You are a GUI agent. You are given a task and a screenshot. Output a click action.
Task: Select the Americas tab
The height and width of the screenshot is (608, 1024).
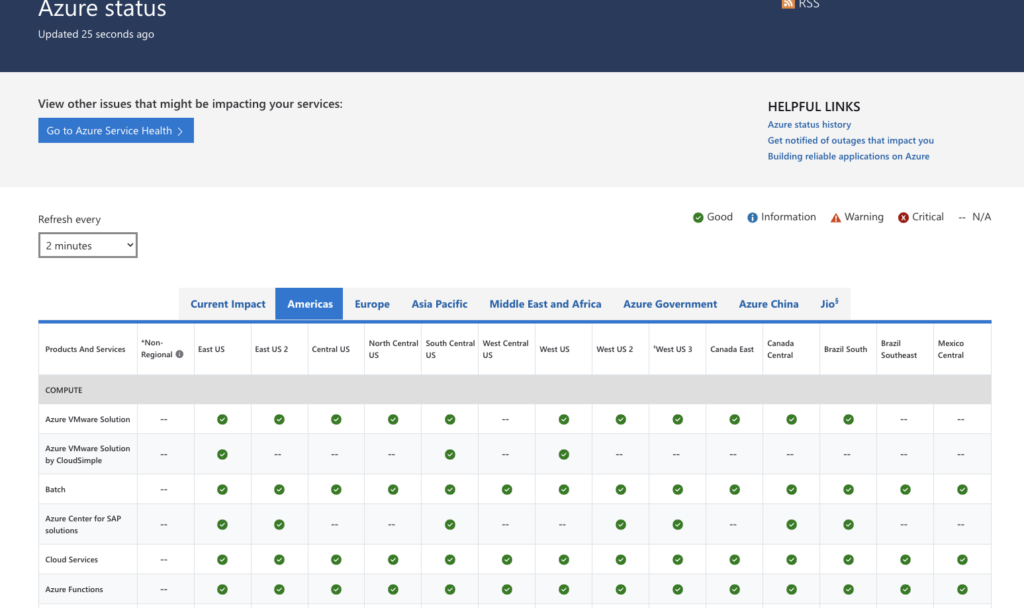pyautogui.click(x=310, y=304)
